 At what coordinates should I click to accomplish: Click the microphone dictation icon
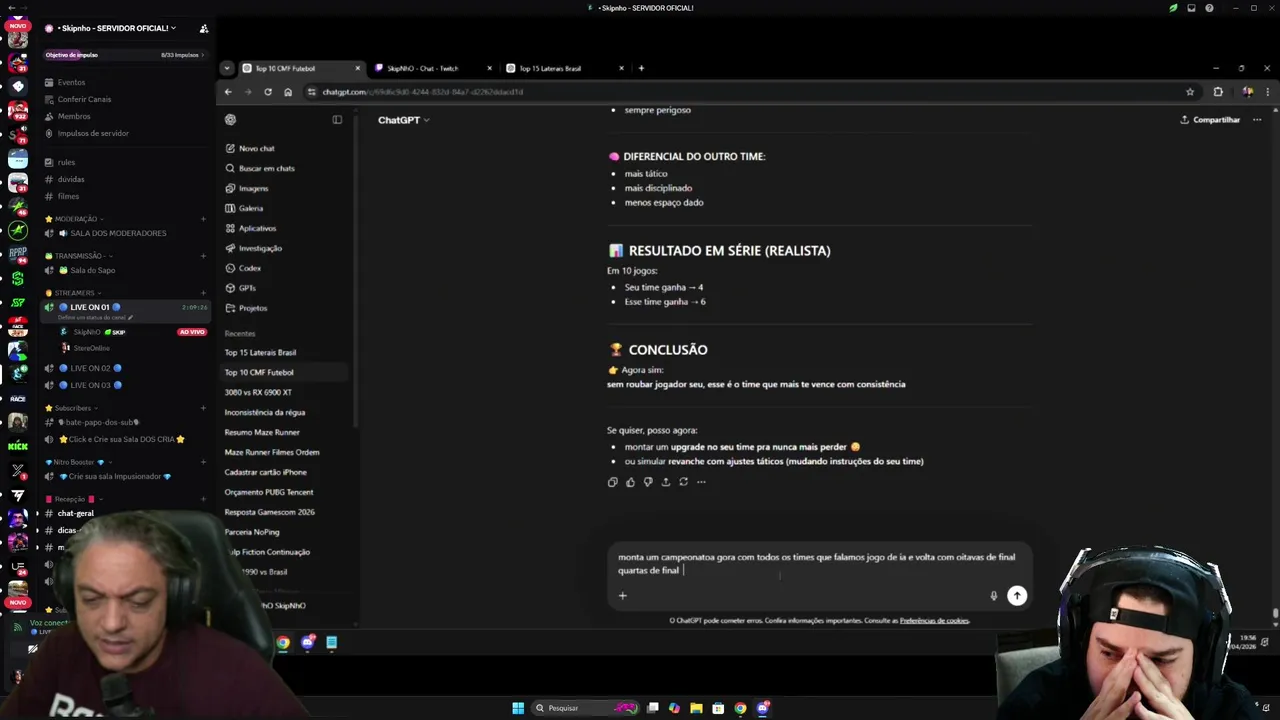(x=993, y=596)
